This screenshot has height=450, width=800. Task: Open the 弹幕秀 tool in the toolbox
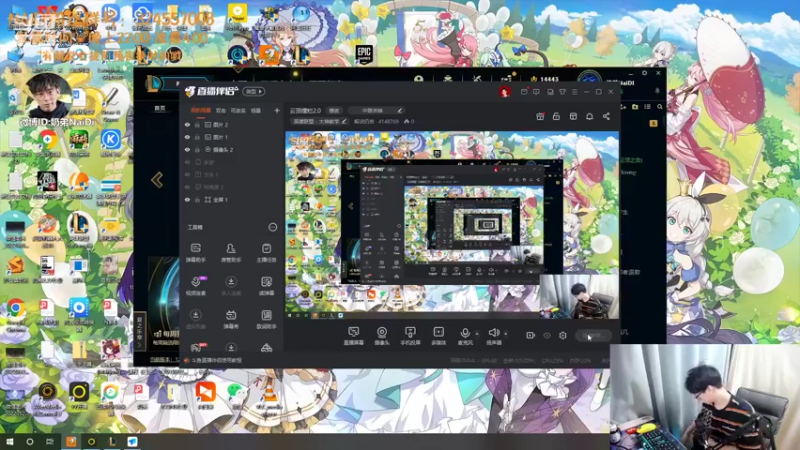click(231, 319)
